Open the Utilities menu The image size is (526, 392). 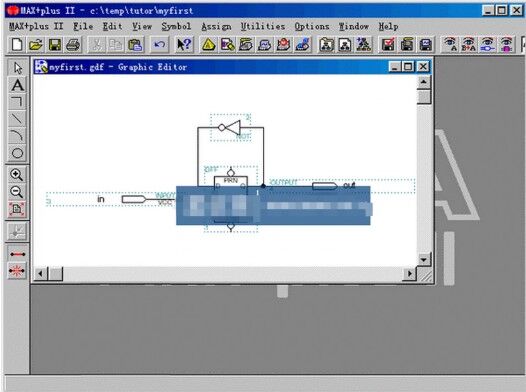263,26
